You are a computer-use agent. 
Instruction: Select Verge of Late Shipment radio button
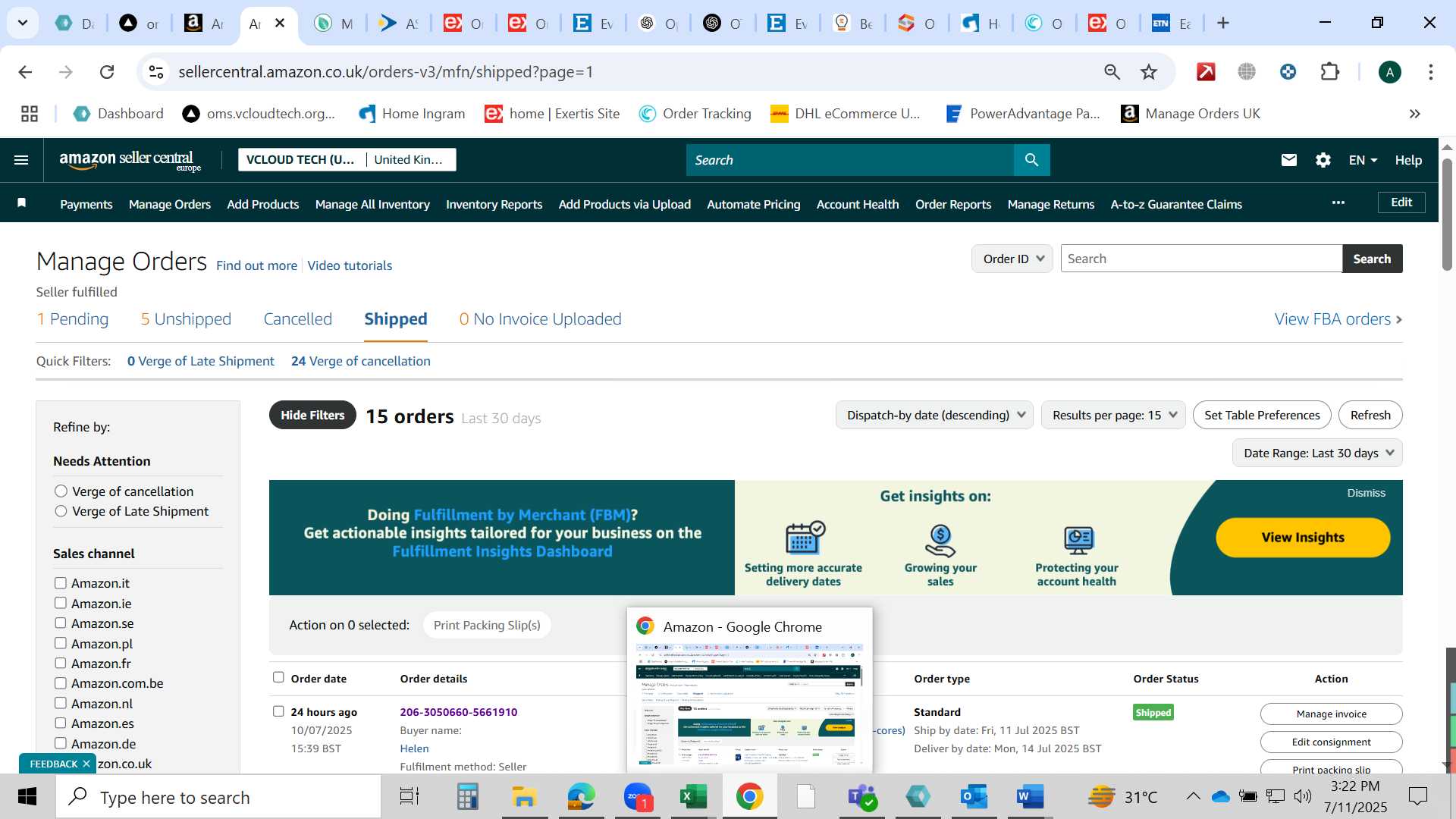pyautogui.click(x=61, y=511)
